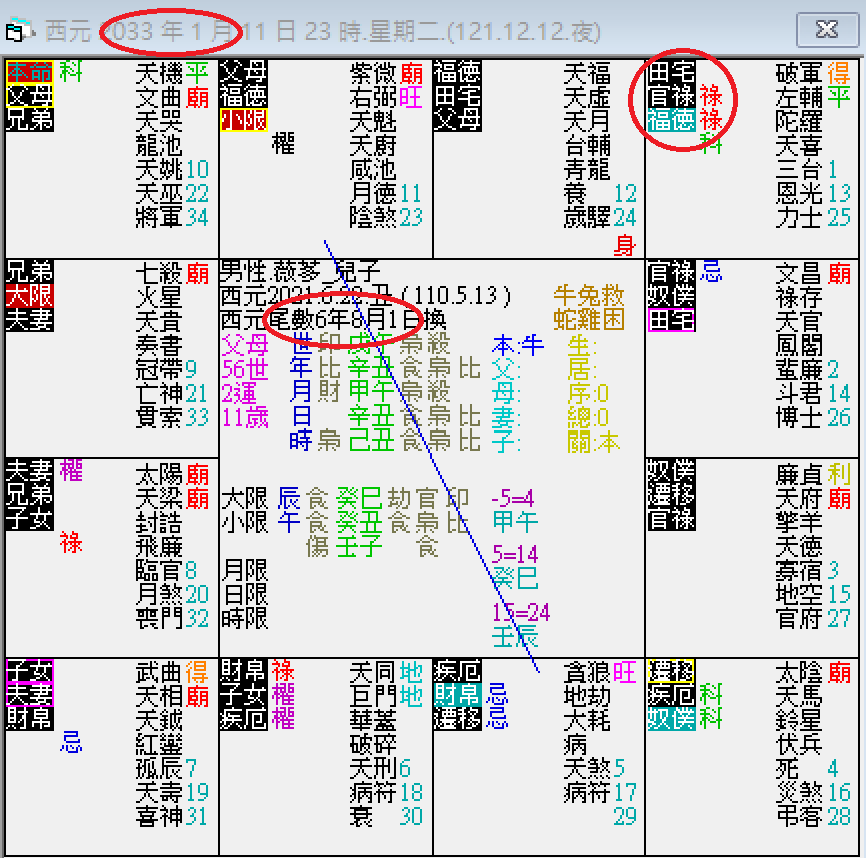Select the 鳳閣 star entry
Viewport: 866px width, 858px height.
(x=799, y=345)
